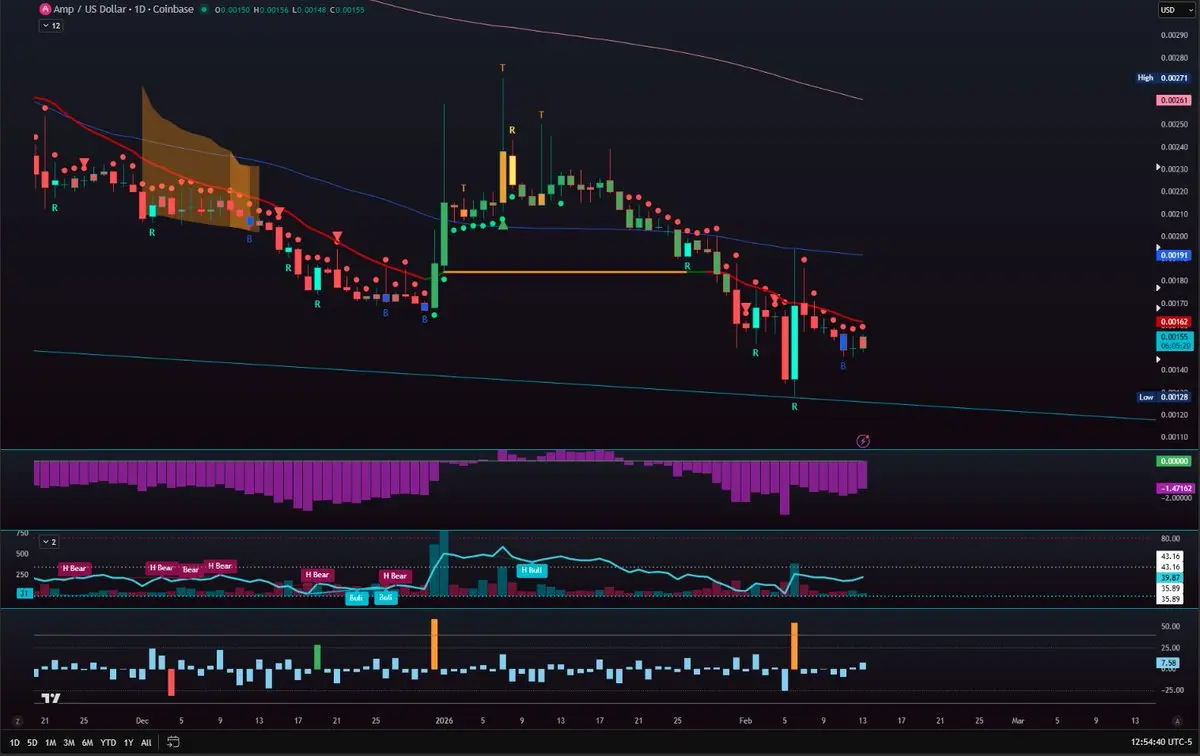Click the lightning bolt icon on chart
The height and width of the screenshot is (756, 1200).
point(863,440)
